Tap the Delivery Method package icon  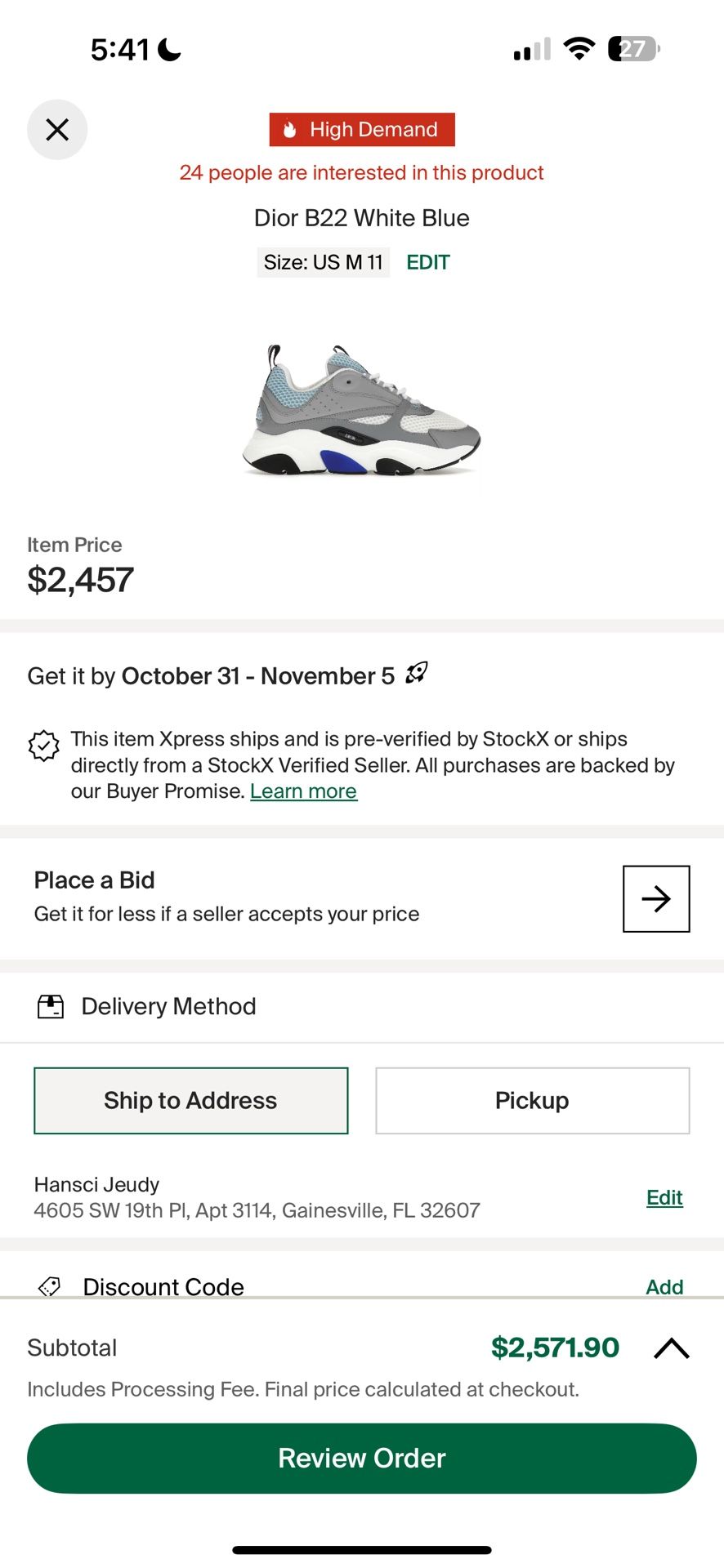pyautogui.click(x=51, y=1006)
